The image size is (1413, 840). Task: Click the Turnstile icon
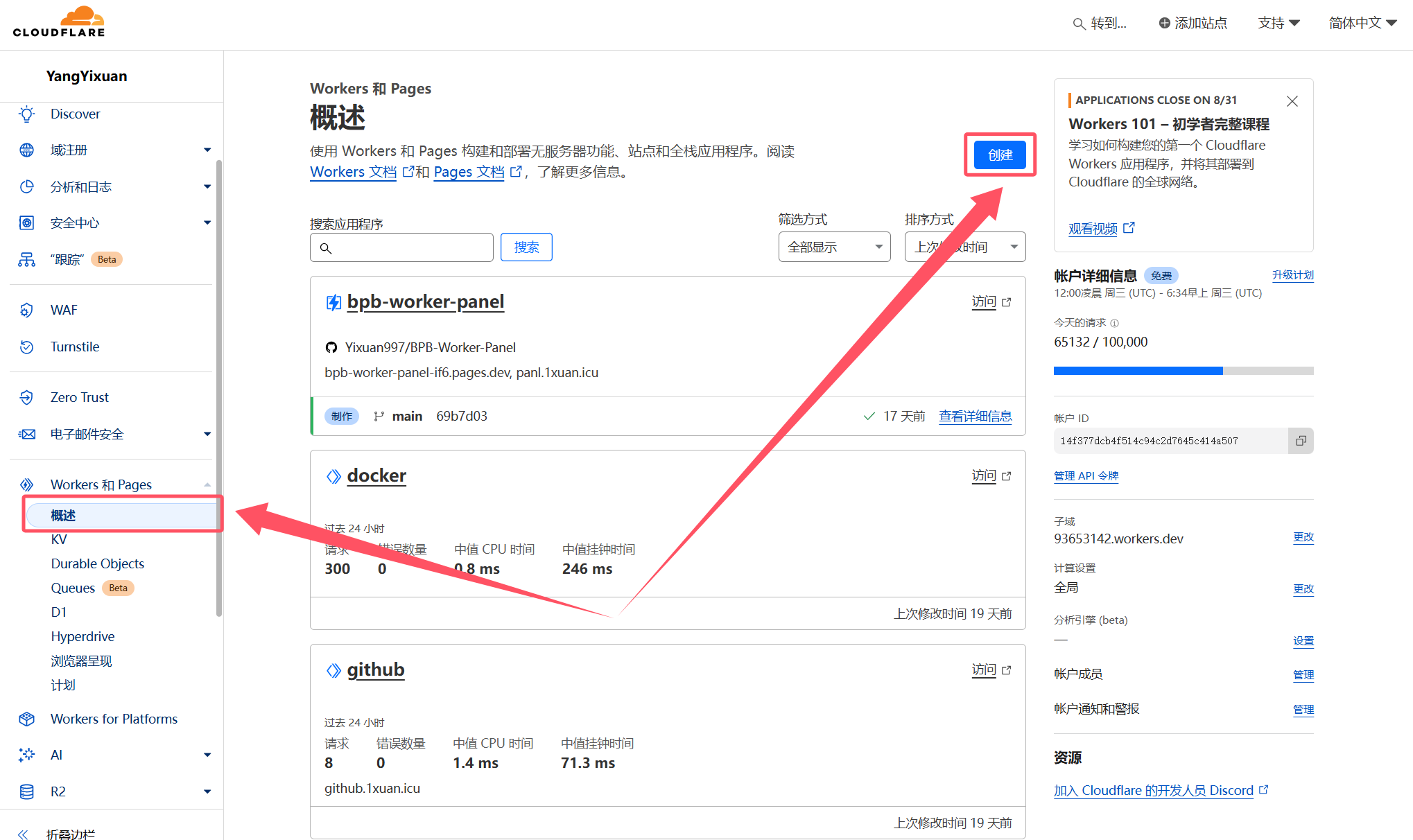26,347
